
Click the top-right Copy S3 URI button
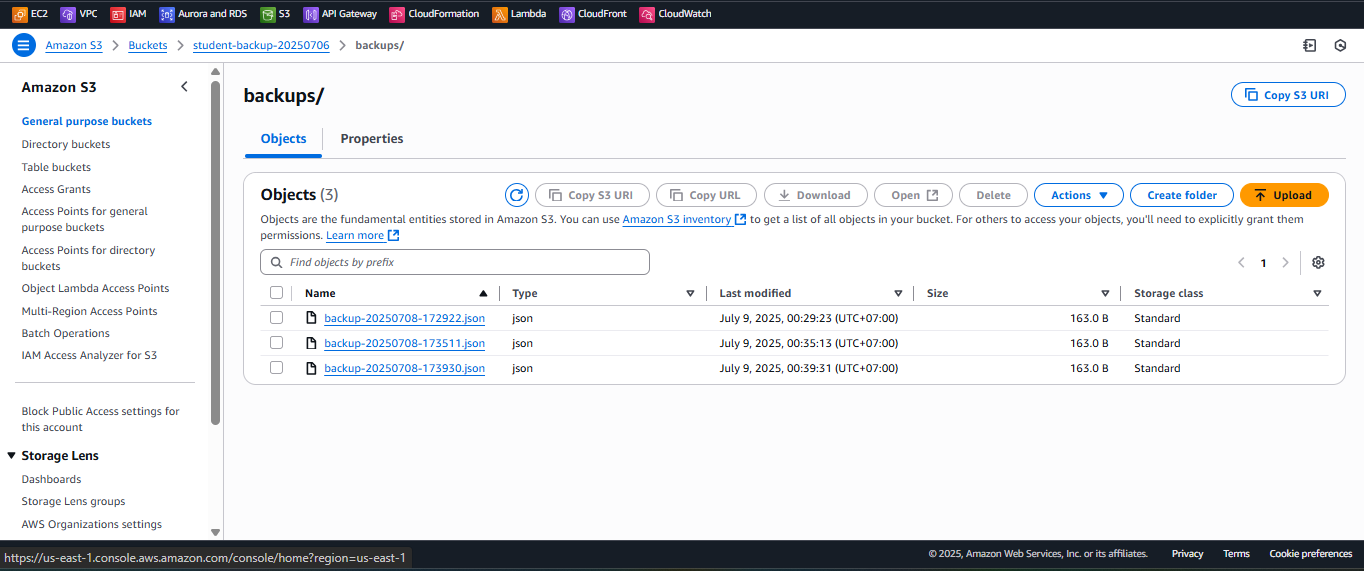pyautogui.click(x=1286, y=95)
